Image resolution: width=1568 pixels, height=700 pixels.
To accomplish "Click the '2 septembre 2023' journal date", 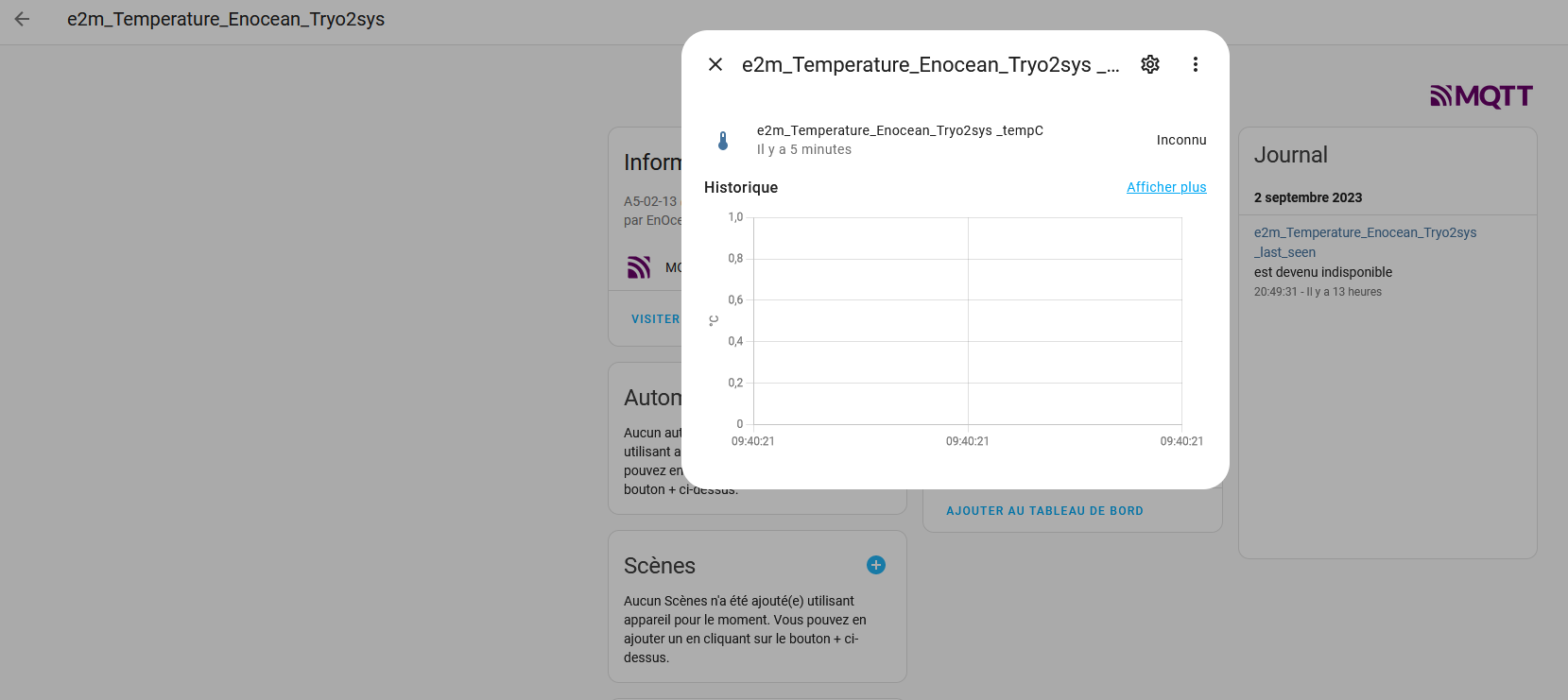I will pos(1307,197).
